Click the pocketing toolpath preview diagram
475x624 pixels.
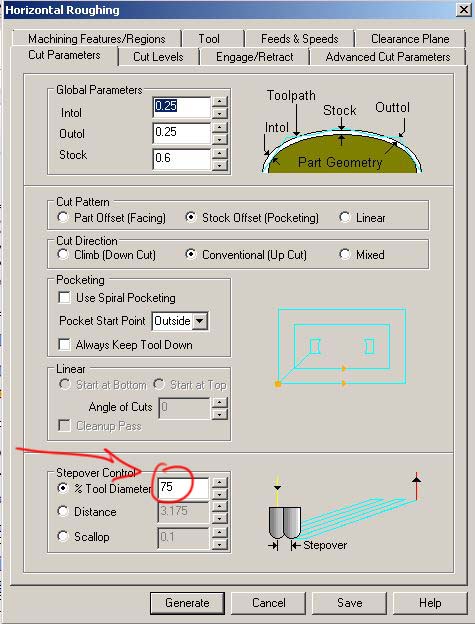342,347
